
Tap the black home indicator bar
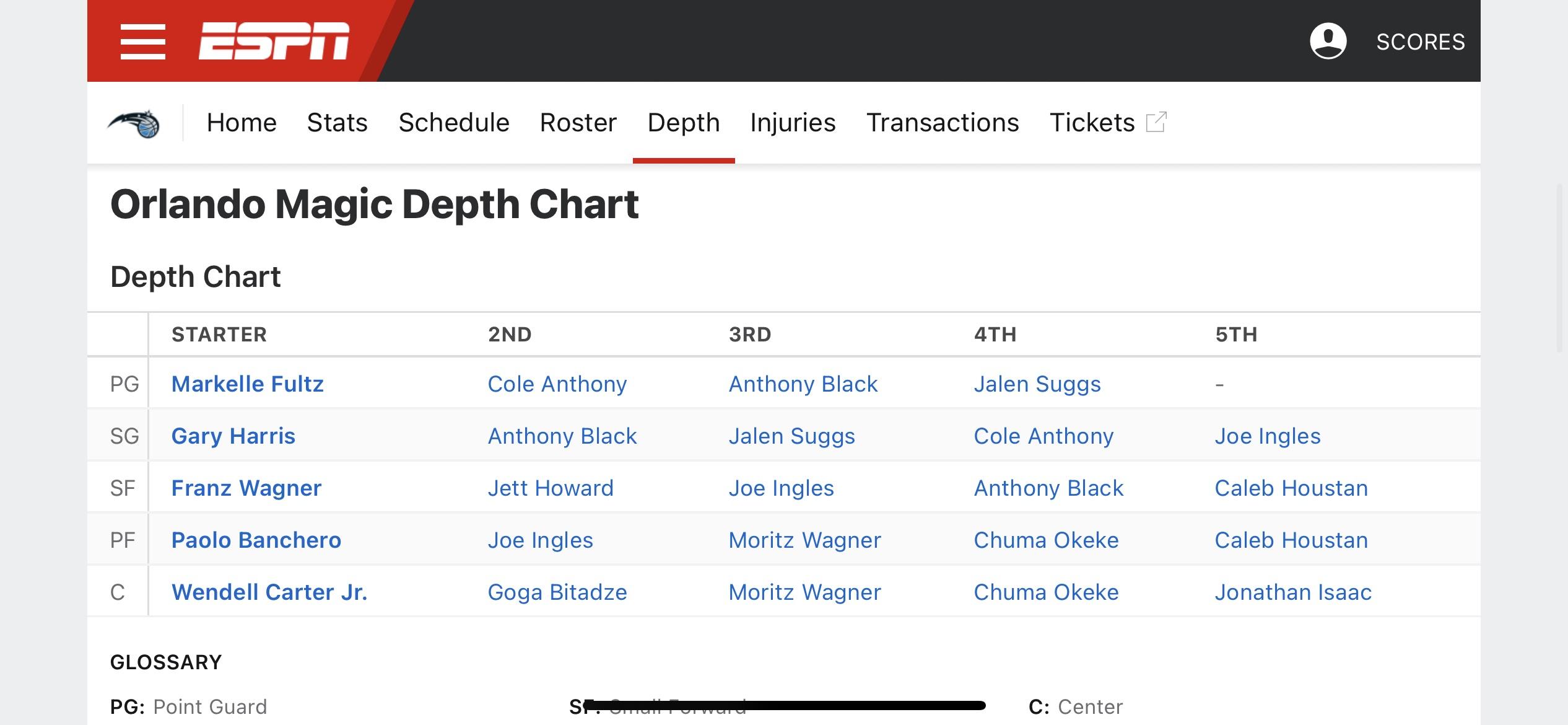[784, 705]
